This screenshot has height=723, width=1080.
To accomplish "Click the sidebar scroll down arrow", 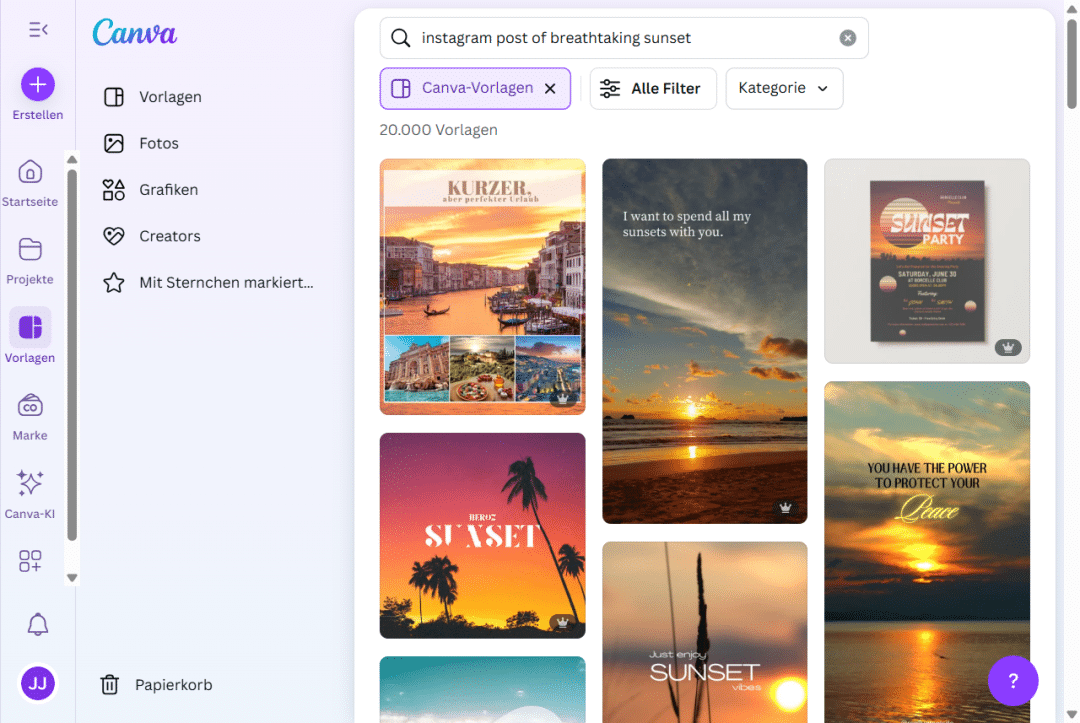I will pos(72,578).
